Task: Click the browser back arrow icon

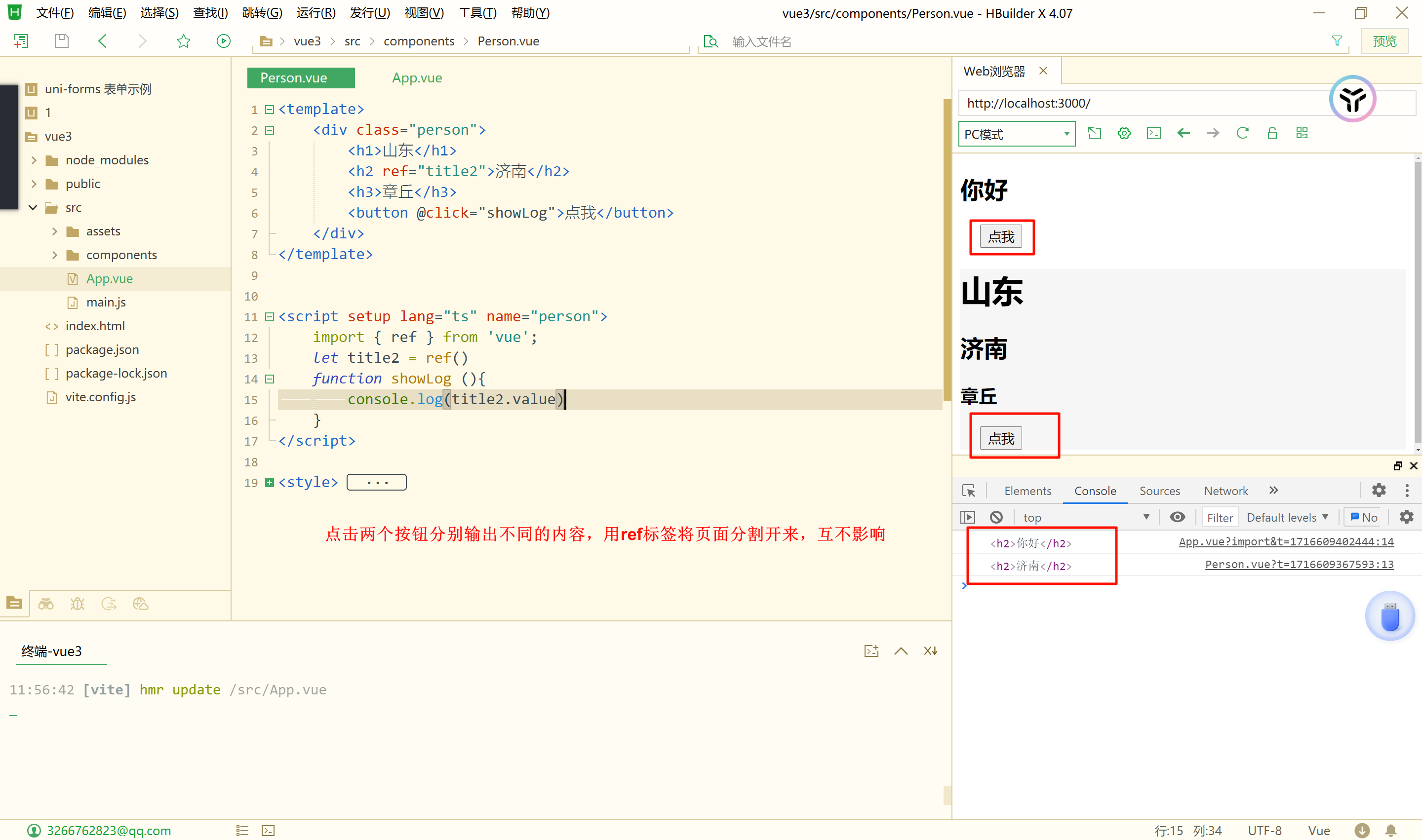Action: point(1183,133)
